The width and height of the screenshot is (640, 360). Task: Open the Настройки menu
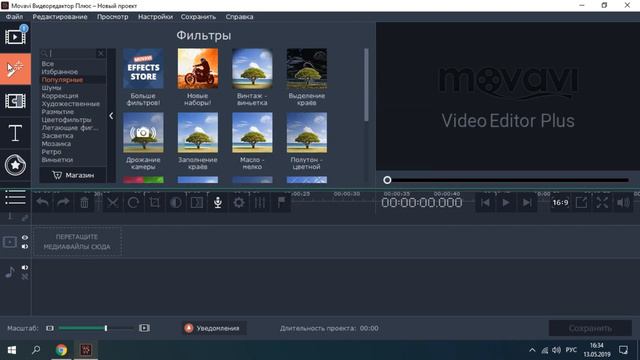click(x=155, y=17)
